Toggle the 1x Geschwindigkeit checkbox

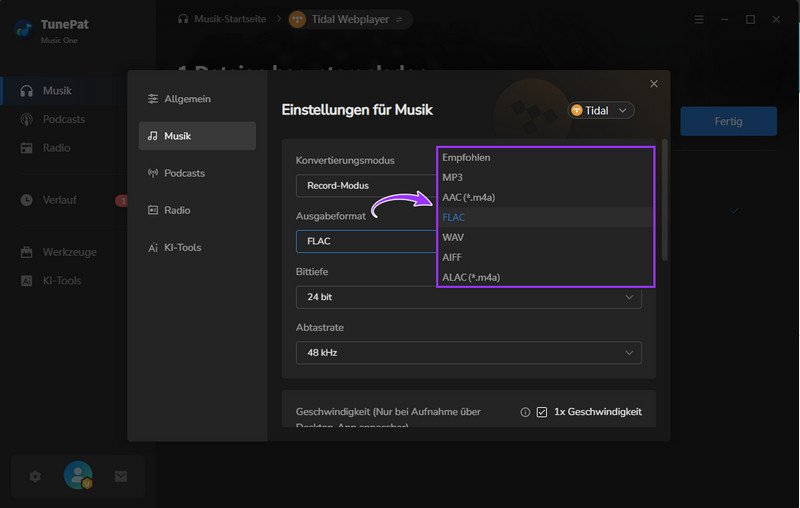[x=541, y=412]
